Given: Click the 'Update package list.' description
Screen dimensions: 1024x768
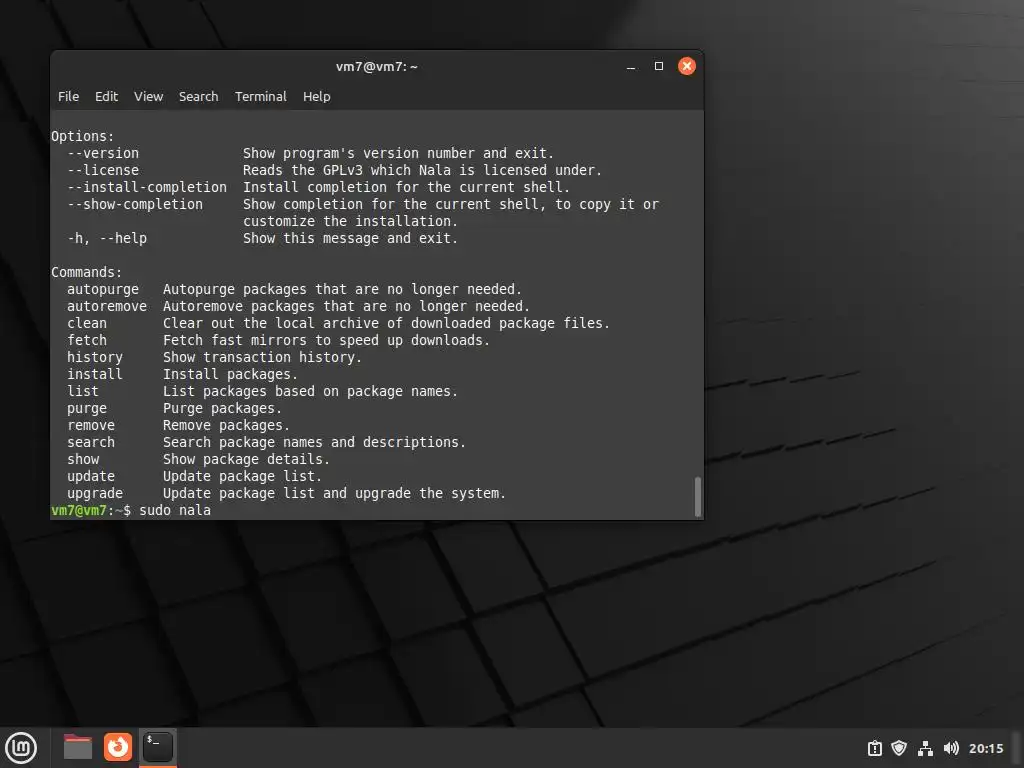Looking at the screenshot, I should click(x=242, y=476).
